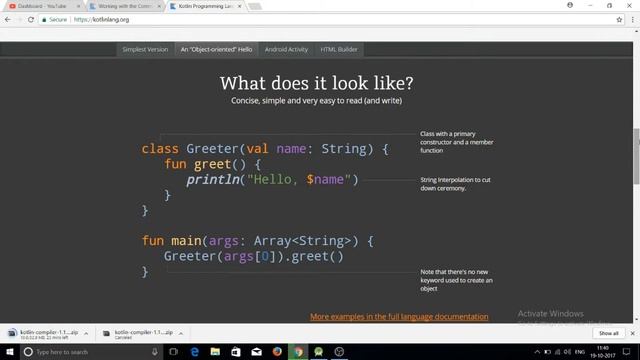The width and height of the screenshot is (640, 360).
Task: Open the taskbar clock and date
Action: [602, 352]
